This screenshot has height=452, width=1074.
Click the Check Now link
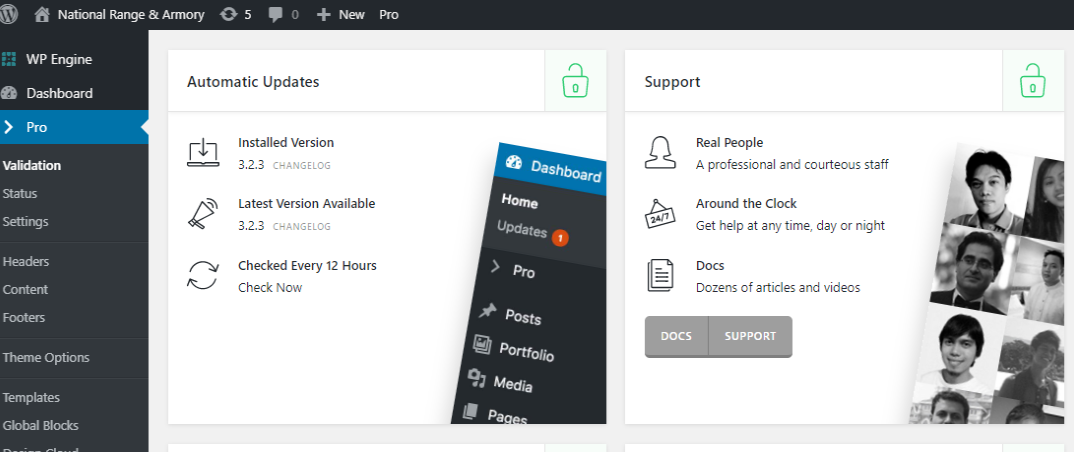coord(270,288)
